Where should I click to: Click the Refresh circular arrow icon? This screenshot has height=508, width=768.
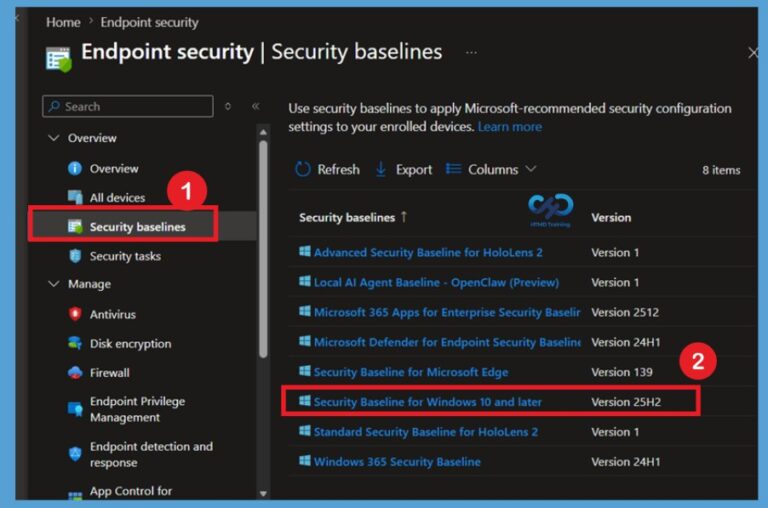coord(303,169)
